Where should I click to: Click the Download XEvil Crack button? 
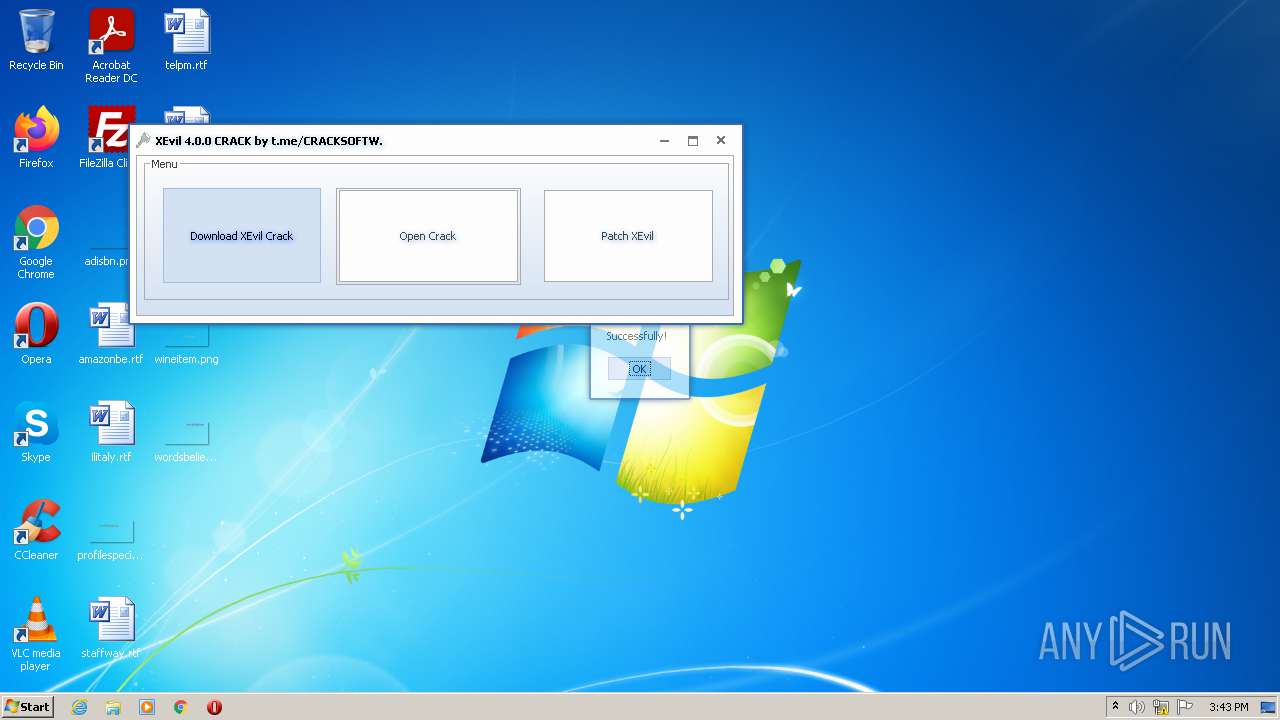click(242, 236)
